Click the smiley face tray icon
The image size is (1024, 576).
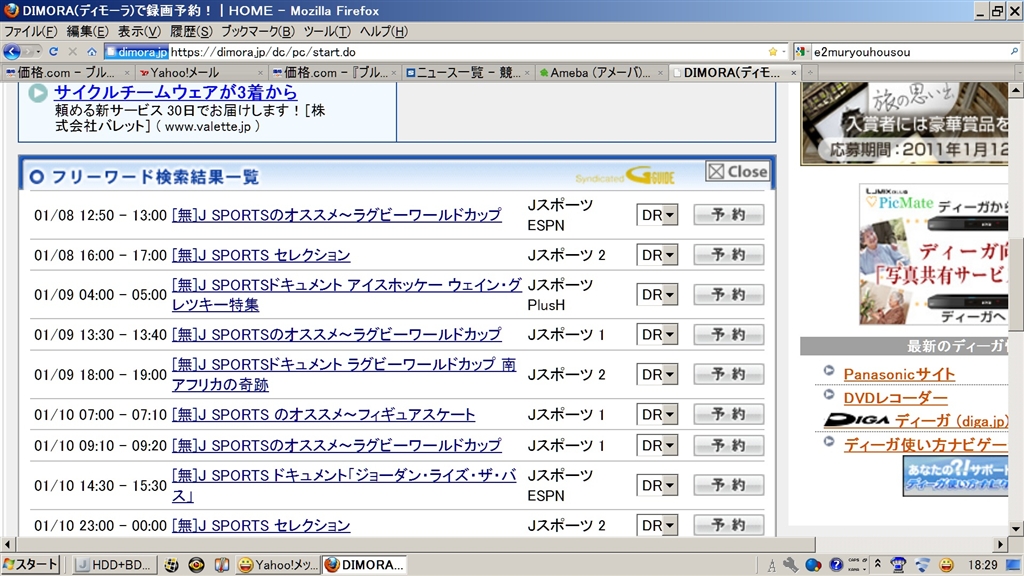click(x=946, y=565)
